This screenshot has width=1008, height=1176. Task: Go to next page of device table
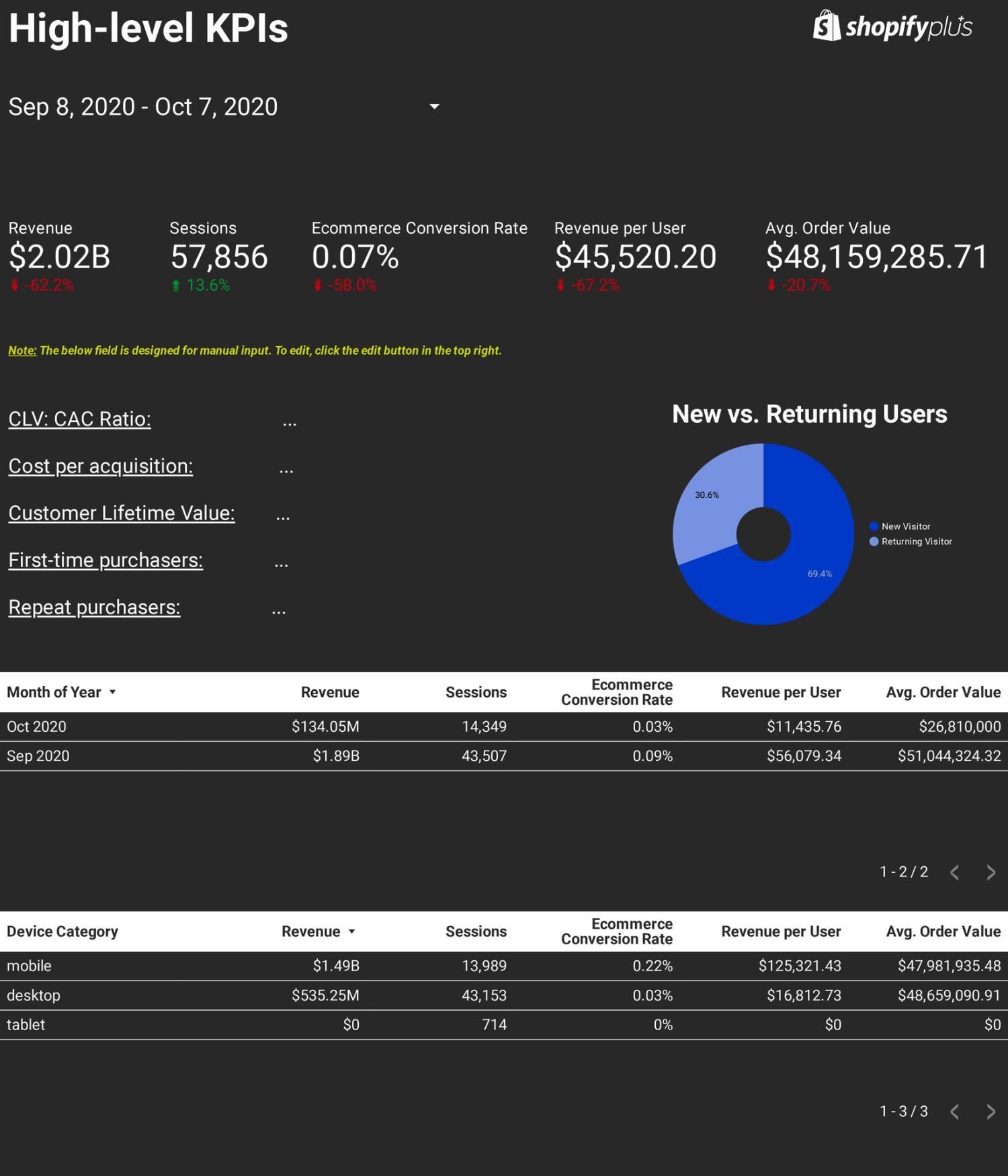[991, 1111]
